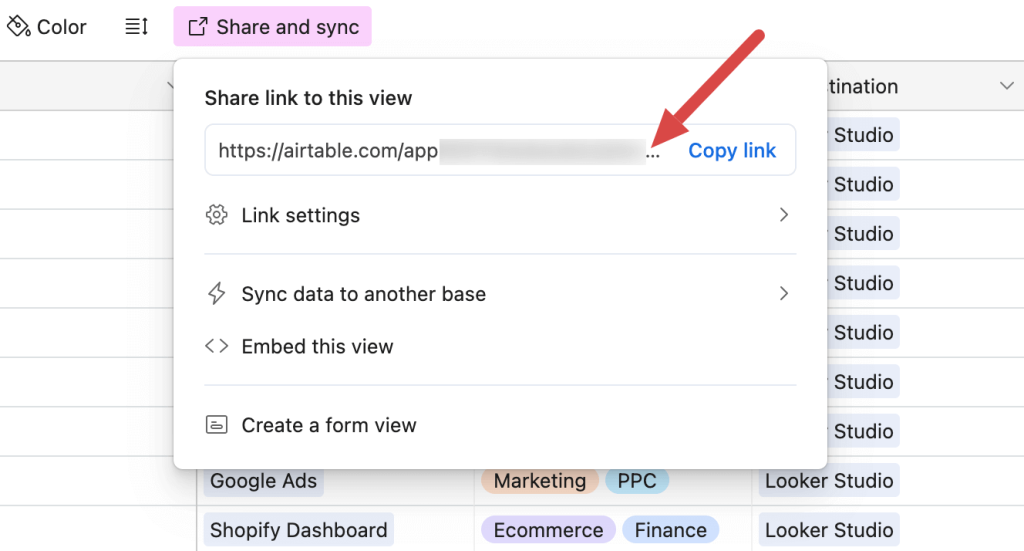Image resolution: width=1024 pixels, height=551 pixels.
Task: Click the row height icon
Action: (x=136, y=27)
